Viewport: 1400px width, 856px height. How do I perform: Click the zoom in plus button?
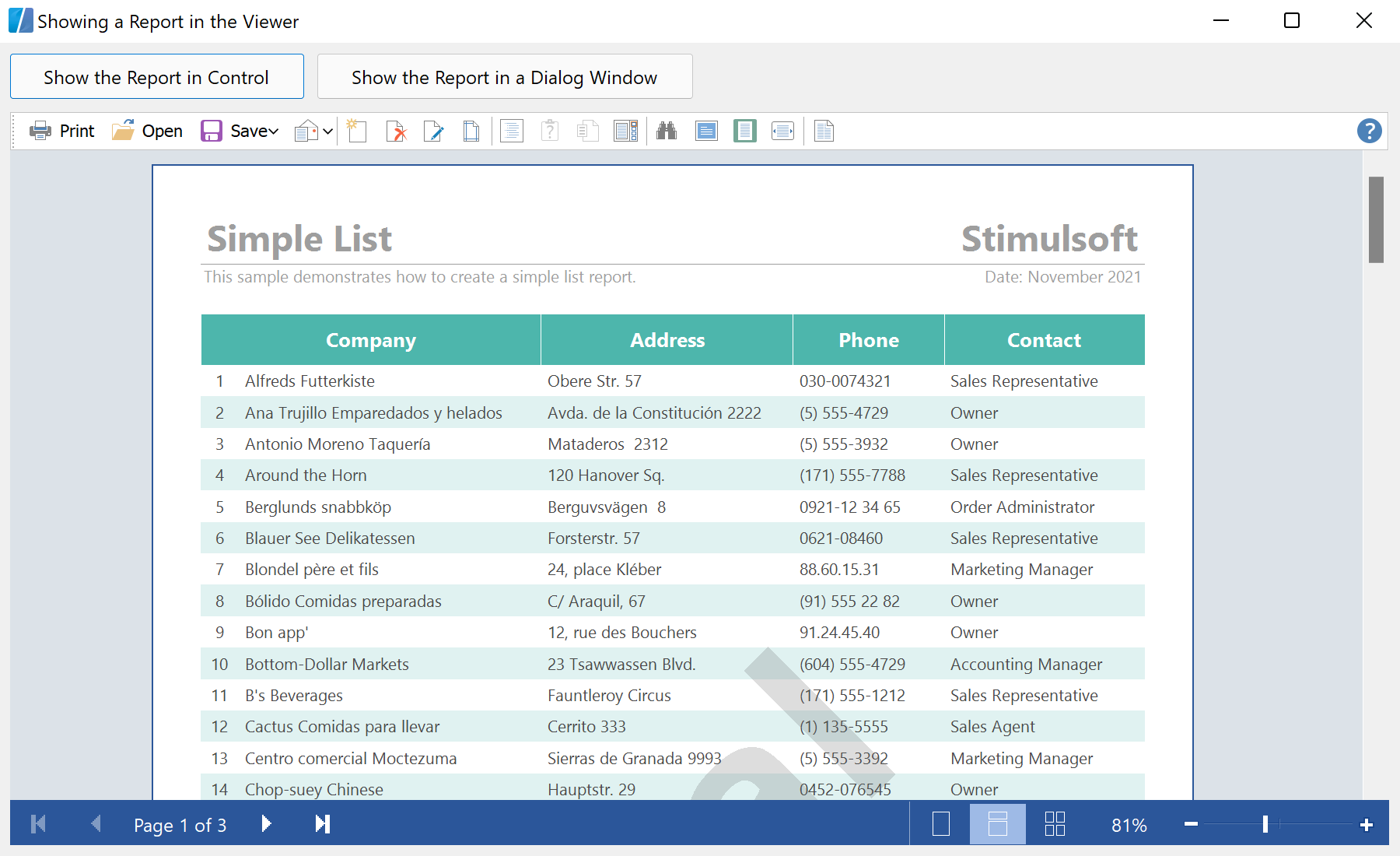point(1367,824)
